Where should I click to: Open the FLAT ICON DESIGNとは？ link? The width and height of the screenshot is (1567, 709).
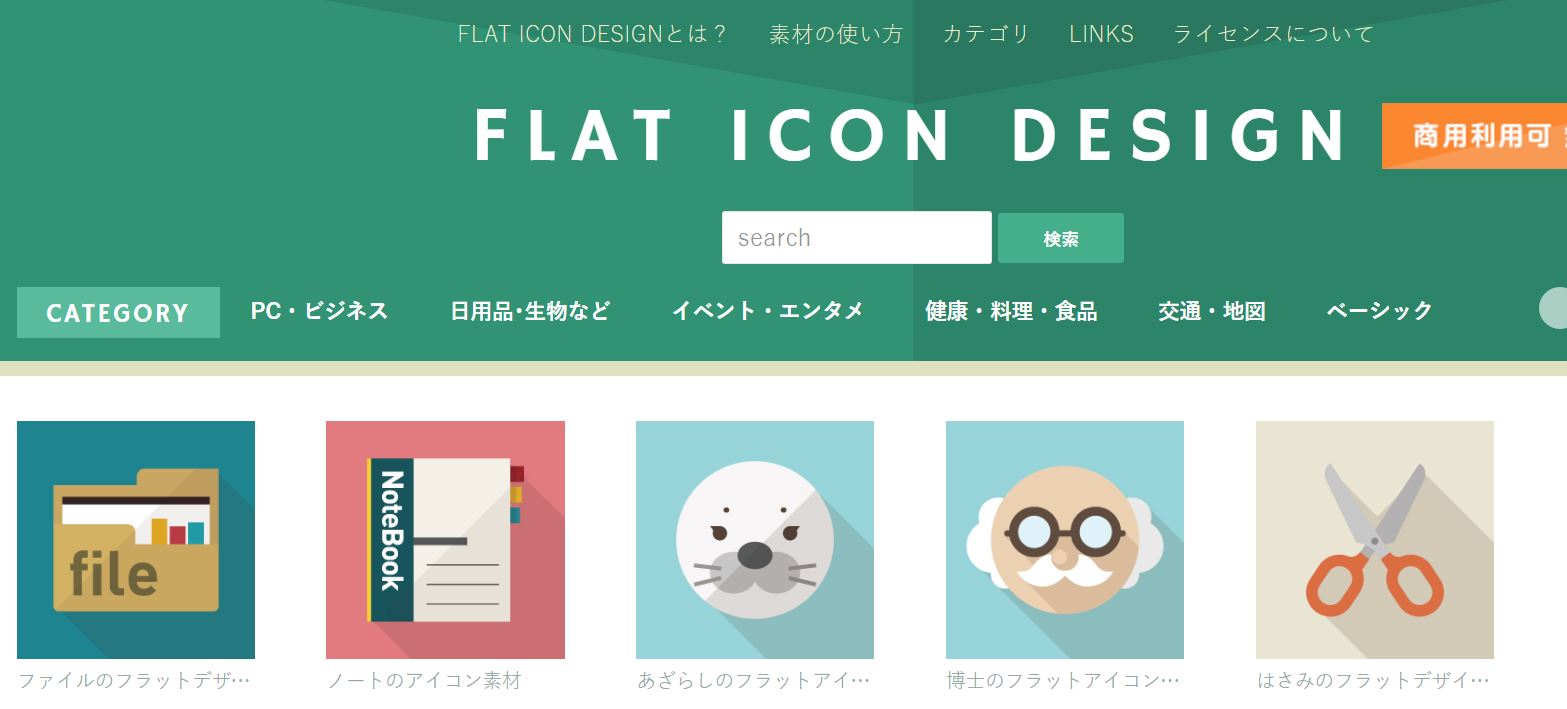(593, 34)
